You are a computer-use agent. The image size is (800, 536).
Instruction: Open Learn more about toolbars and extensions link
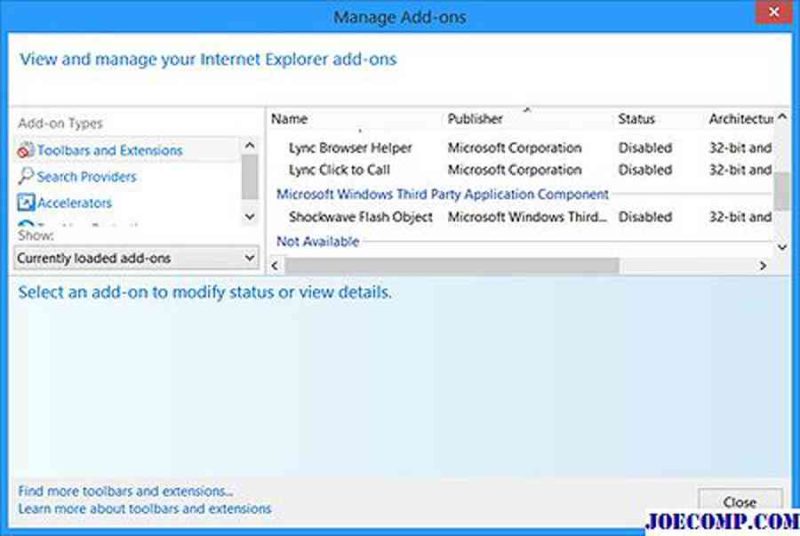click(x=144, y=508)
